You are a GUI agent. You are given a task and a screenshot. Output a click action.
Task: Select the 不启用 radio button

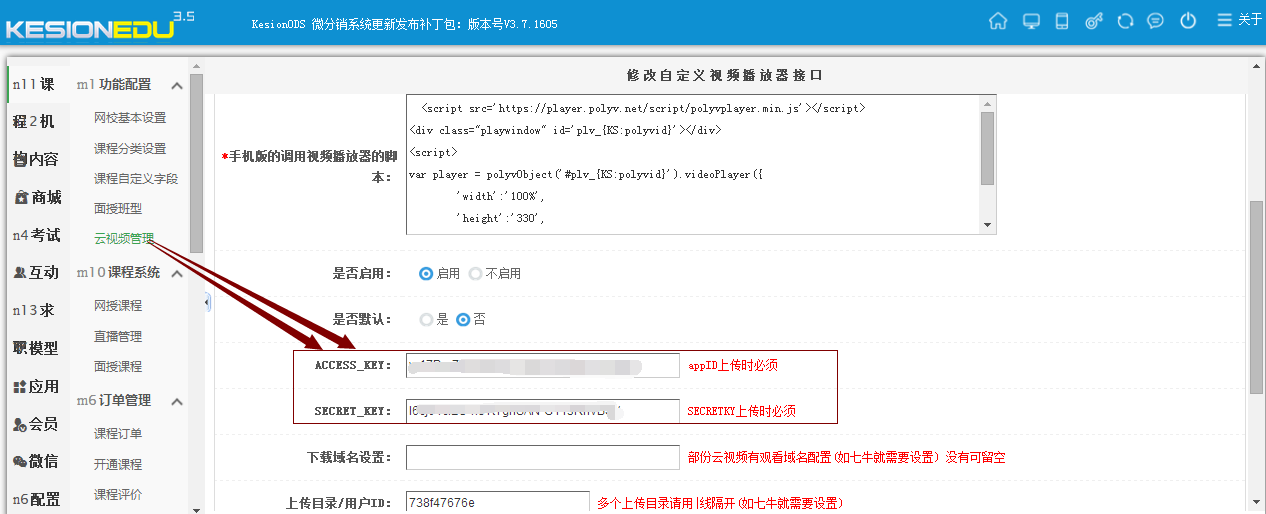tap(475, 274)
